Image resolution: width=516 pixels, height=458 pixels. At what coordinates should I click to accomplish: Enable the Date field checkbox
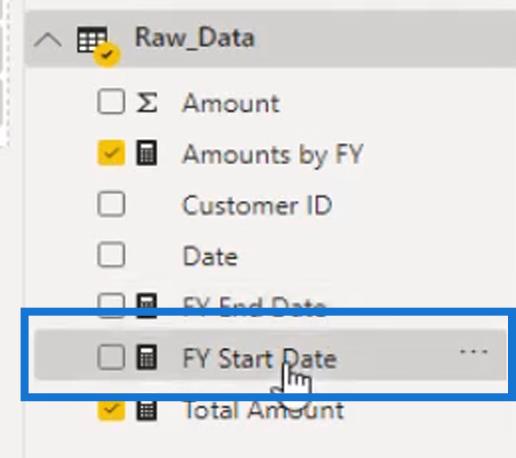tap(111, 255)
